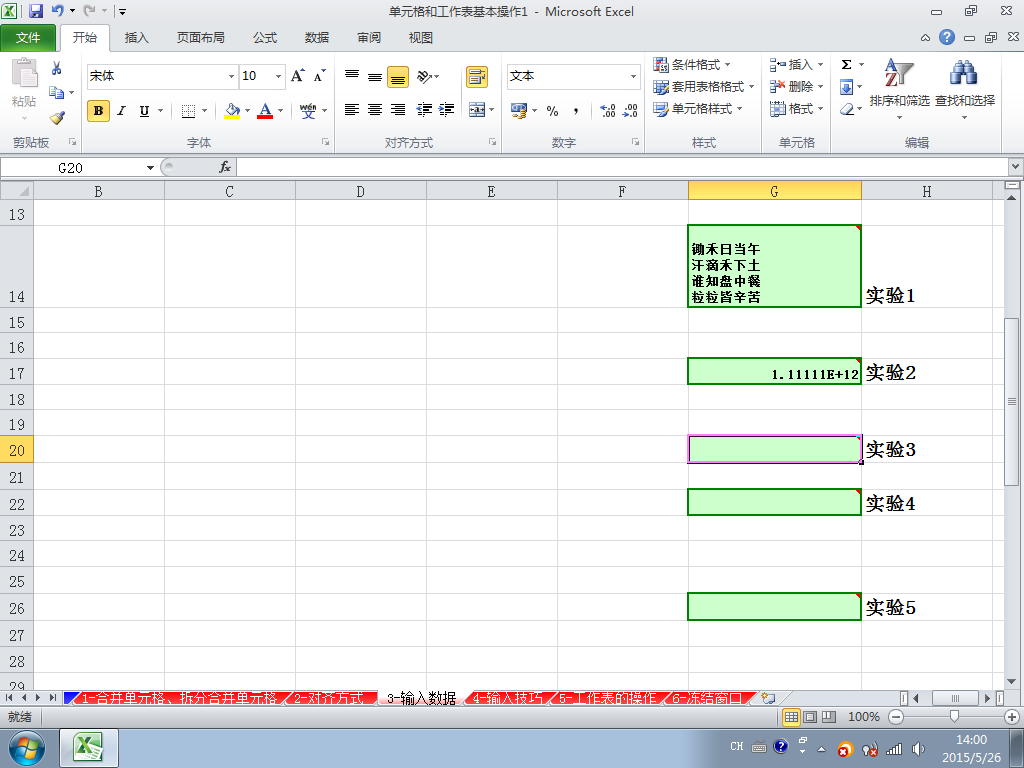The image size is (1024, 768).
Task: Click the decrease indent icon
Action: tap(424, 110)
